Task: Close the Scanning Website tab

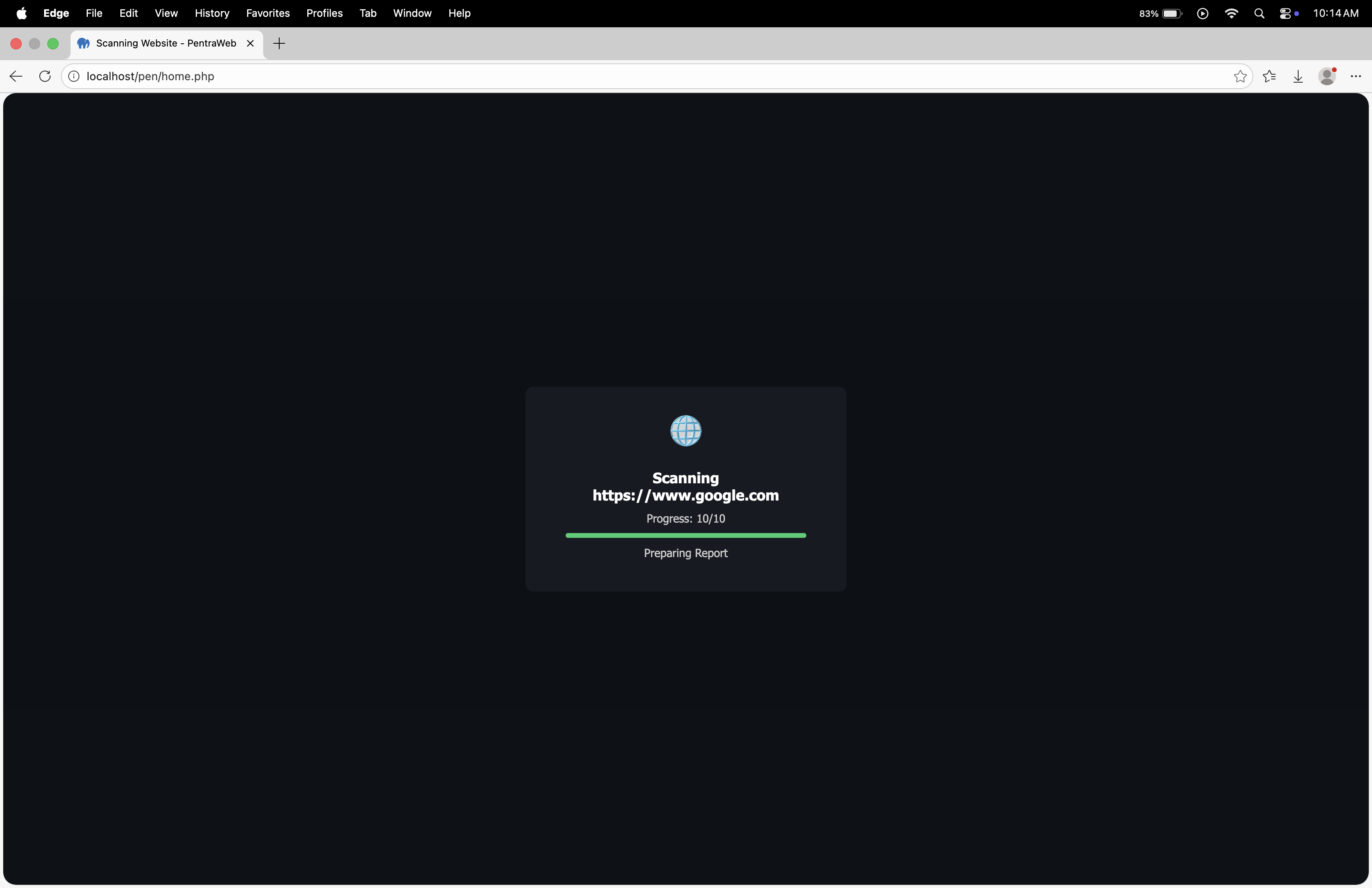Action: [250, 43]
